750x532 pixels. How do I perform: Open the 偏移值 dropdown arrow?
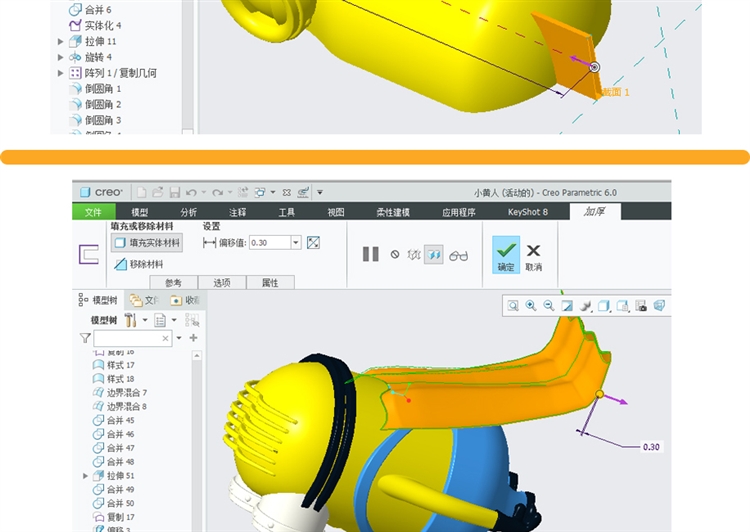coord(296,243)
